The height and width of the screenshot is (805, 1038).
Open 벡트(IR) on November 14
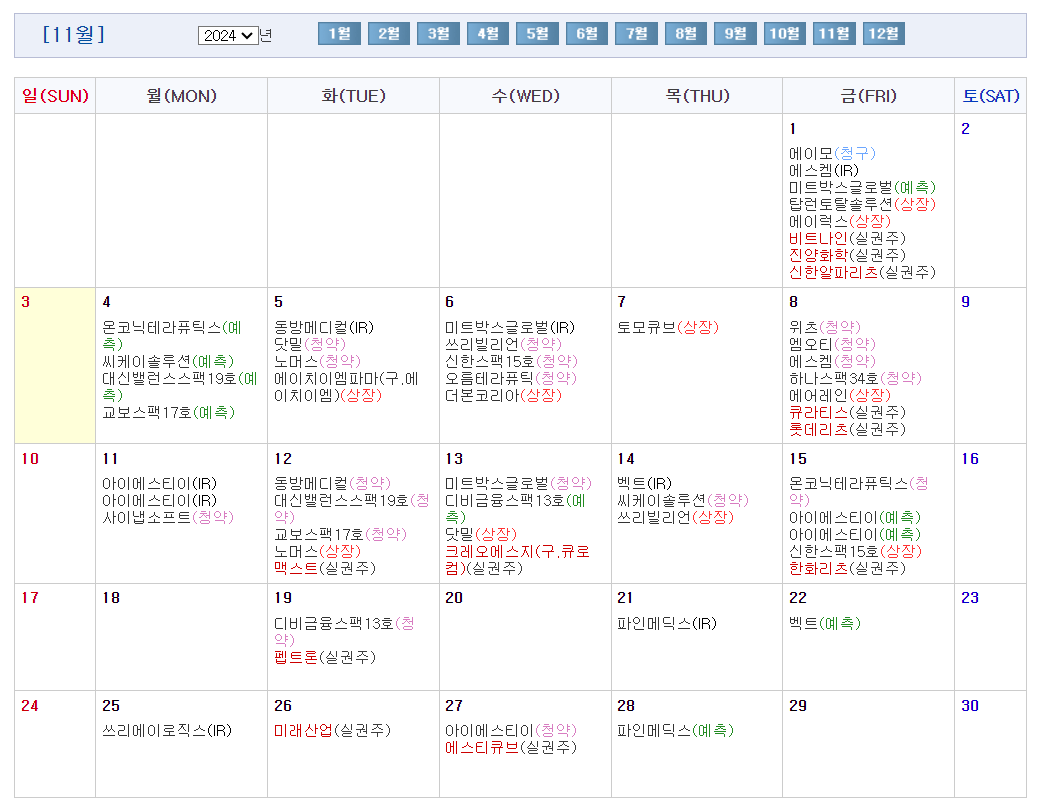click(644, 484)
